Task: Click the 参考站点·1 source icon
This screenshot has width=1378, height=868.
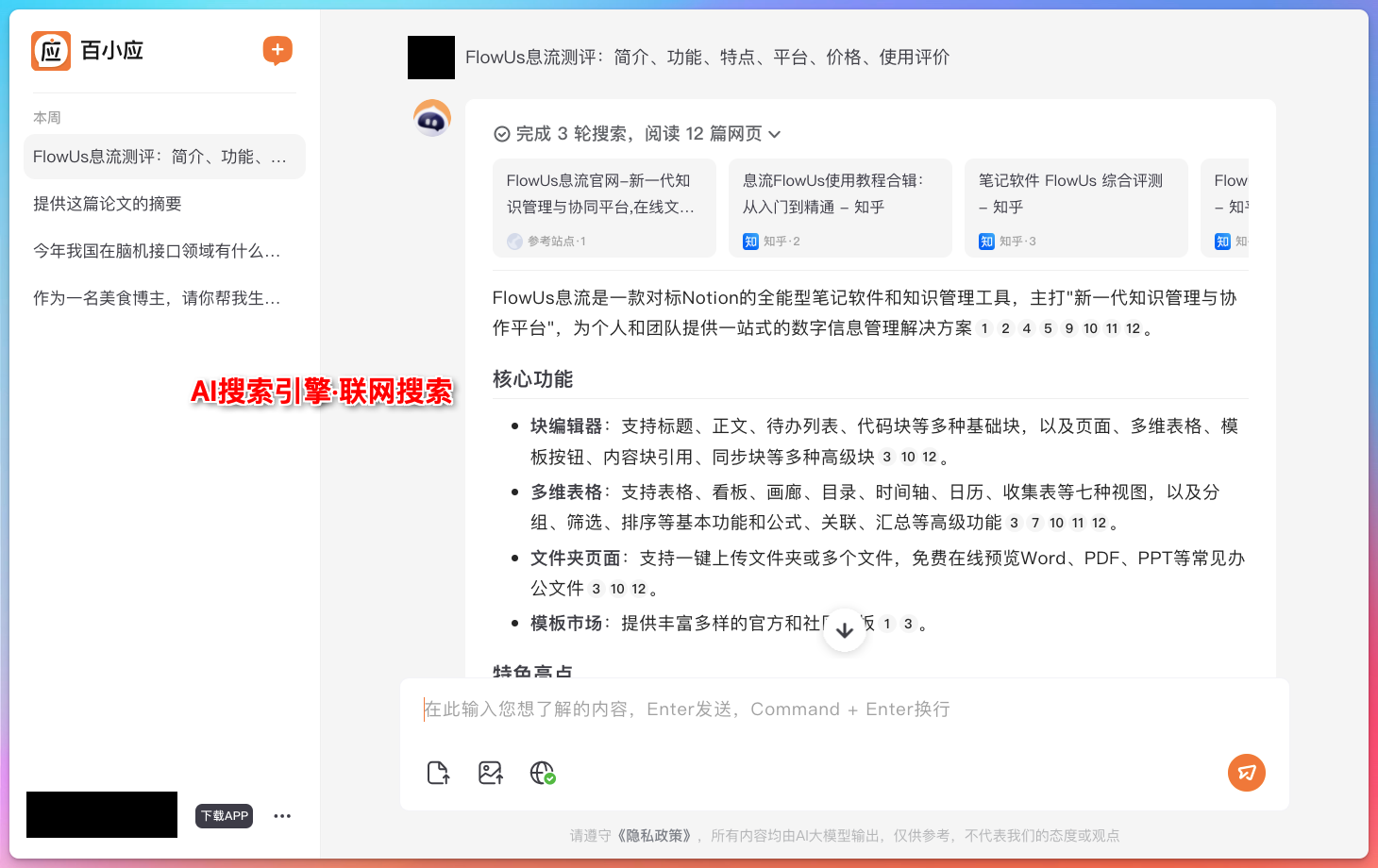Action: tap(514, 242)
